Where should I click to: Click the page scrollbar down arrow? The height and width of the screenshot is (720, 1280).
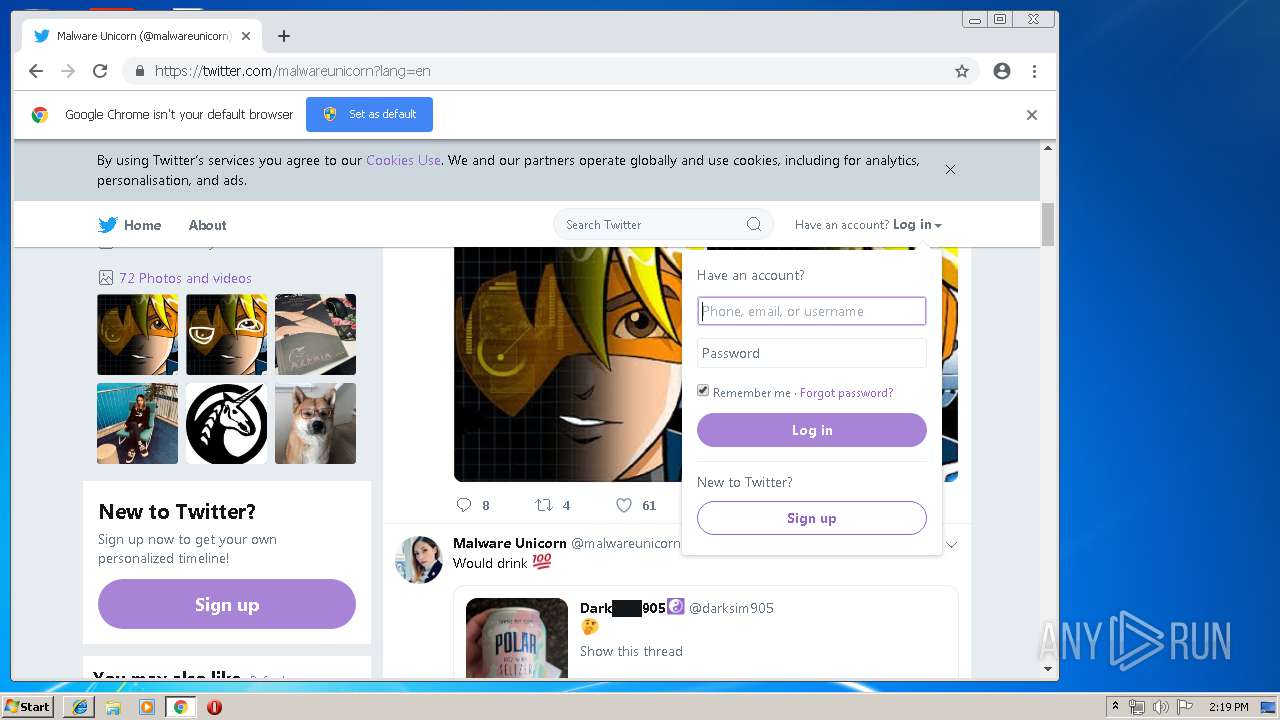1048,669
